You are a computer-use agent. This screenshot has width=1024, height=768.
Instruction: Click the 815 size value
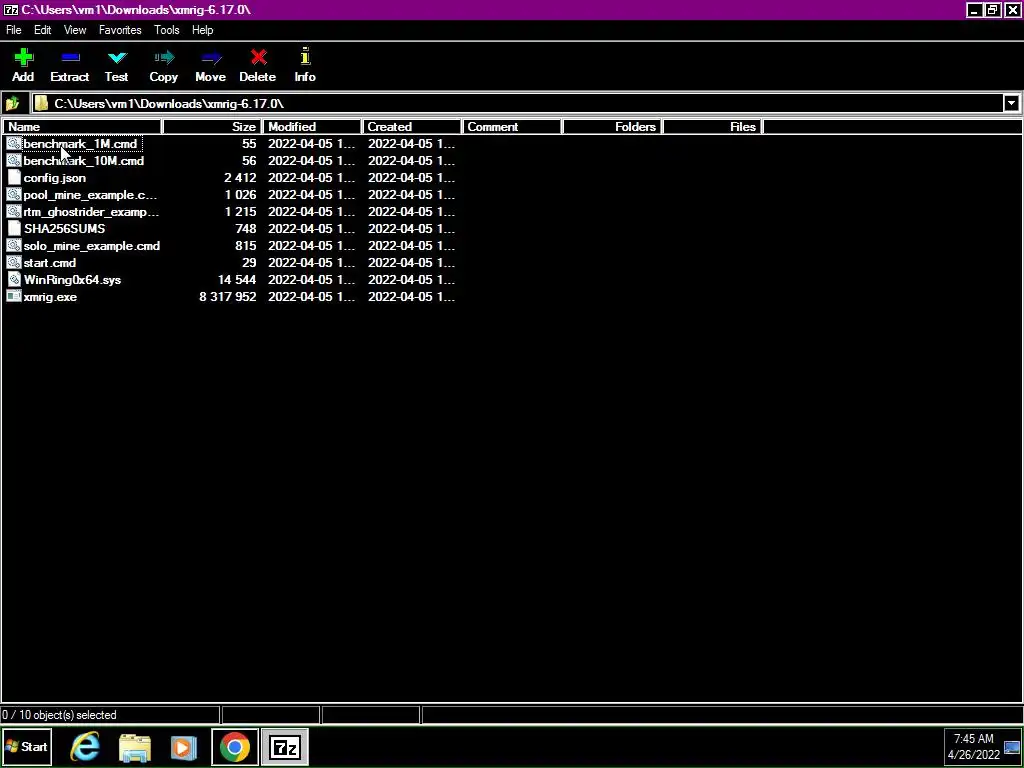[x=246, y=246]
